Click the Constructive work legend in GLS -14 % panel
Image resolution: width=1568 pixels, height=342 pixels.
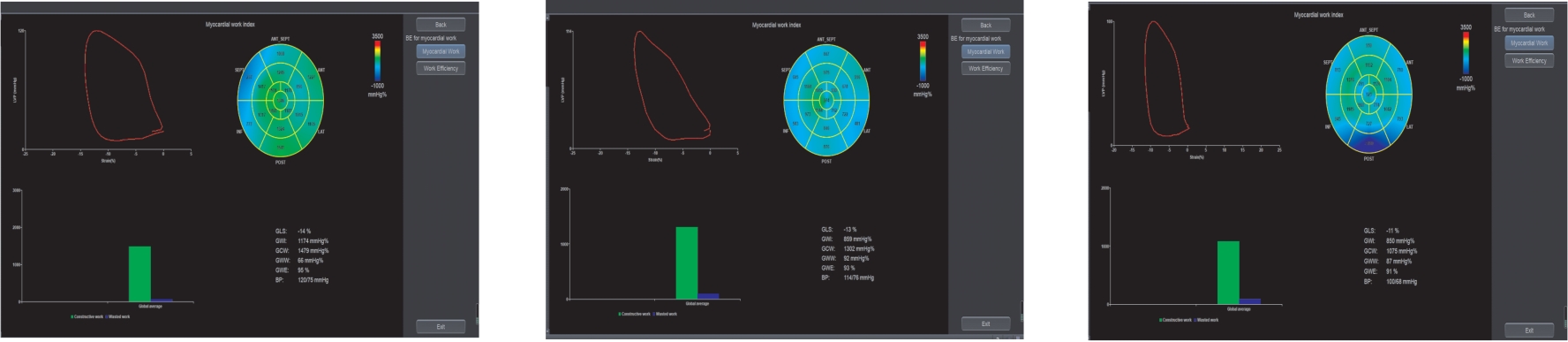click(x=87, y=316)
